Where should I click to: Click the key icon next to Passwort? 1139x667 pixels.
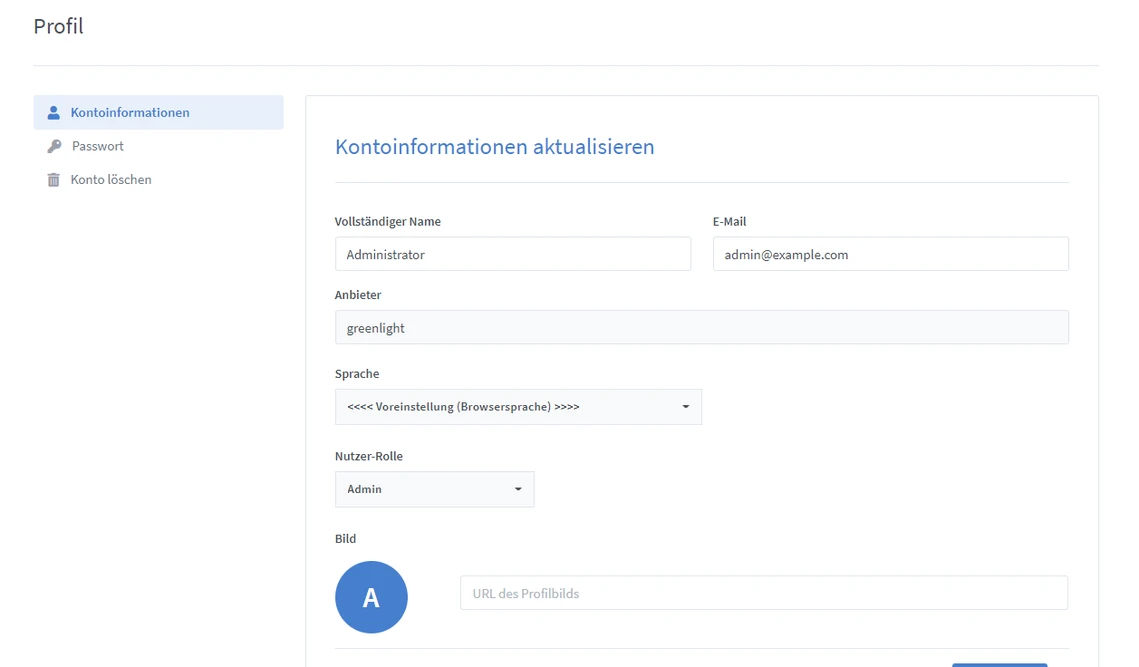(x=54, y=146)
